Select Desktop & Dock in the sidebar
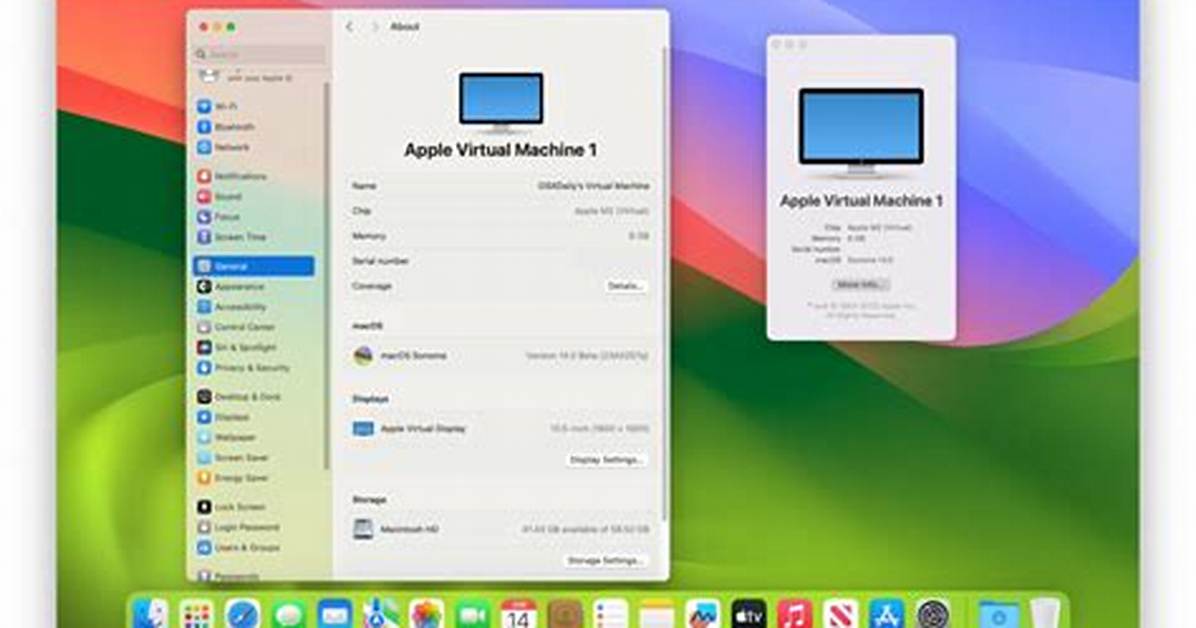Viewport: 1196px width, 628px height. 239,397
